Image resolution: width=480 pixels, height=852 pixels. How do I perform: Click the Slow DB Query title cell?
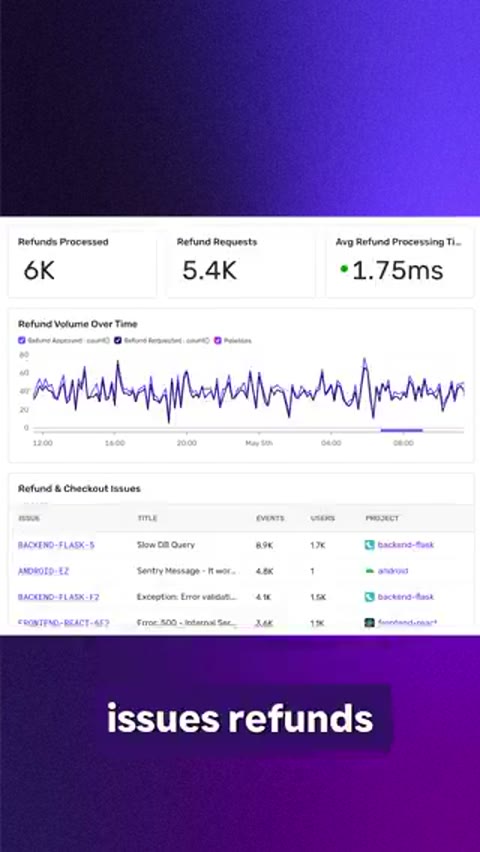[x=166, y=544]
